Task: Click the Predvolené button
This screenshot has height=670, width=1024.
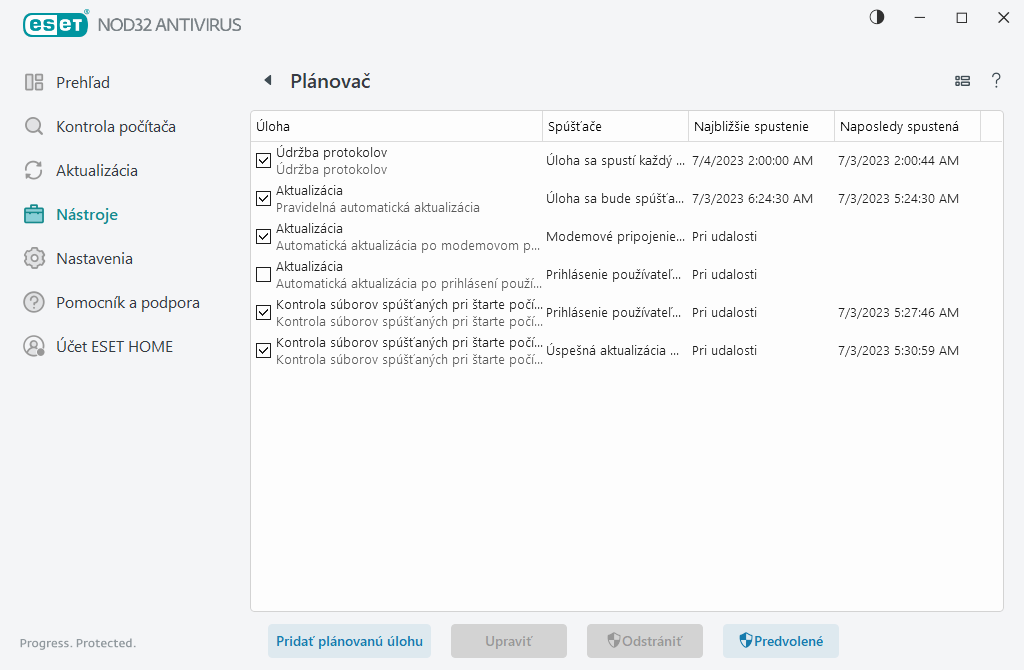Action: tap(780, 641)
